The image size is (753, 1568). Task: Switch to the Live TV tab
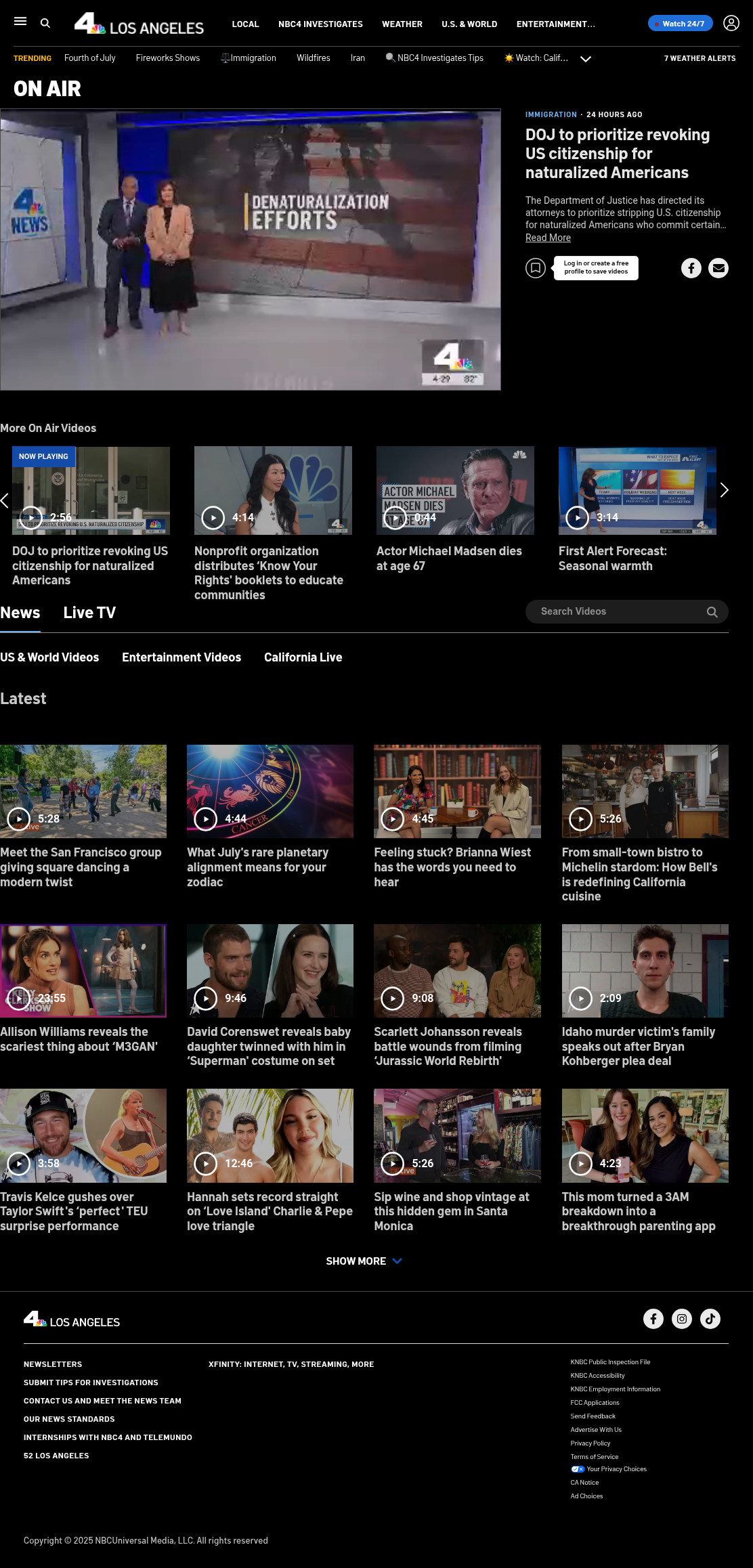pos(89,613)
